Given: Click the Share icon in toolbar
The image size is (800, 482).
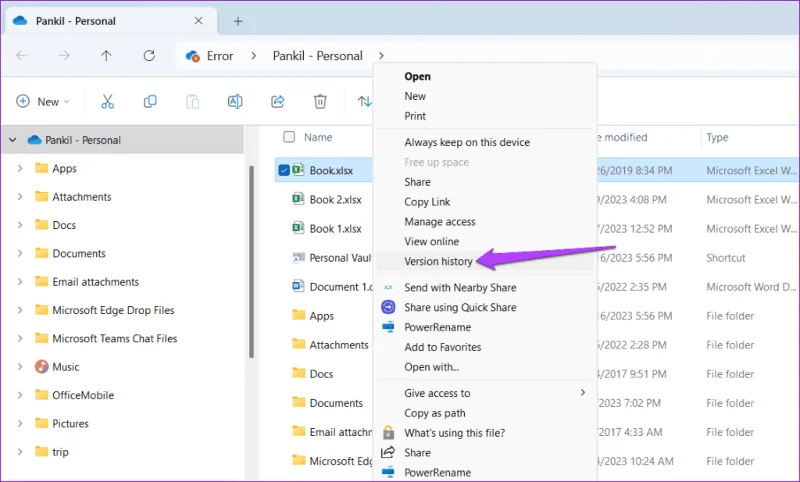Looking at the screenshot, I should click(278, 102).
